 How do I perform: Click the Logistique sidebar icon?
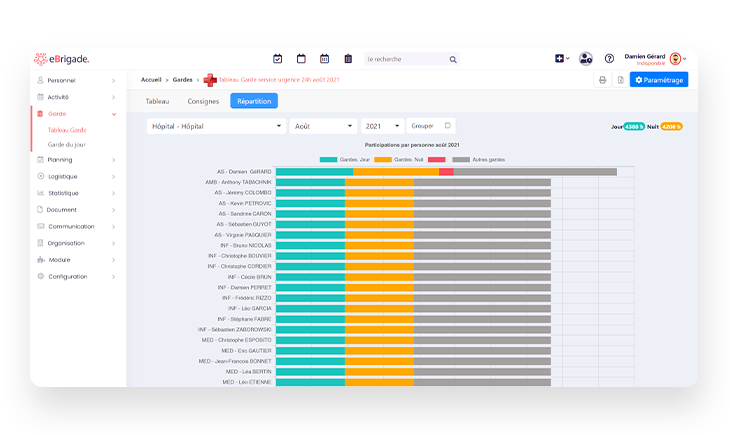40,176
